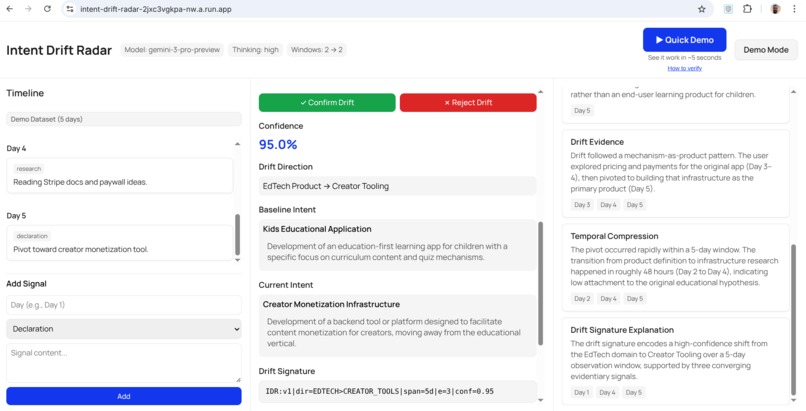Click Day 5 chip under Drift Evidence
The width and height of the screenshot is (806, 411).
click(x=634, y=204)
